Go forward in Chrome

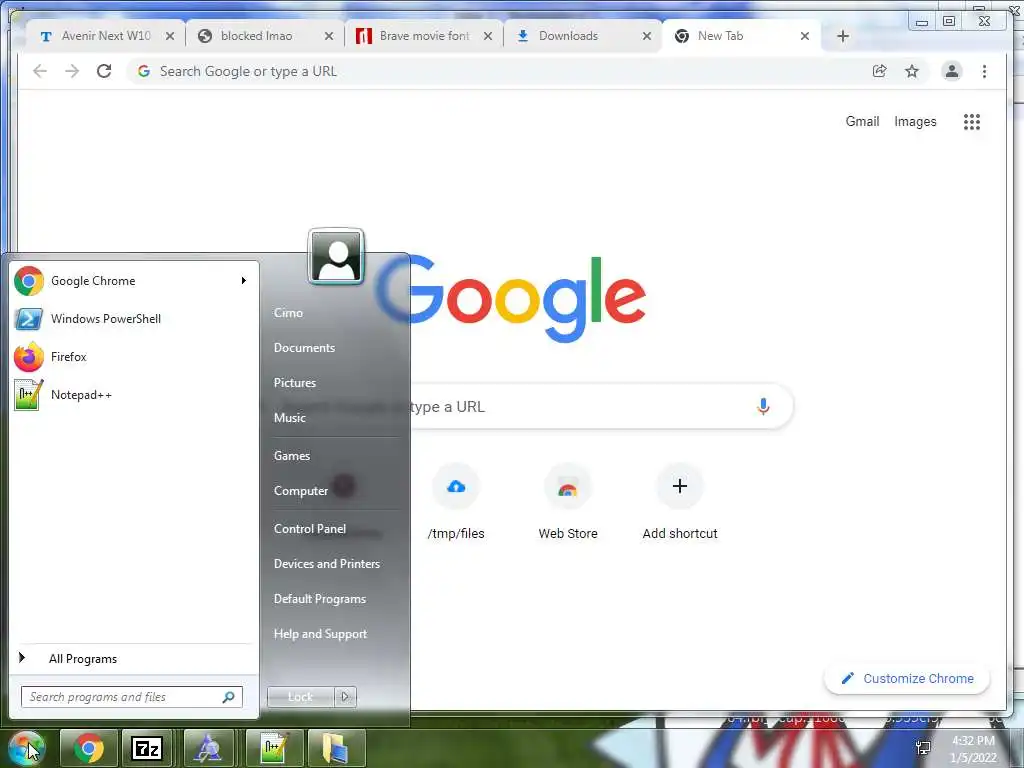point(72,71)
